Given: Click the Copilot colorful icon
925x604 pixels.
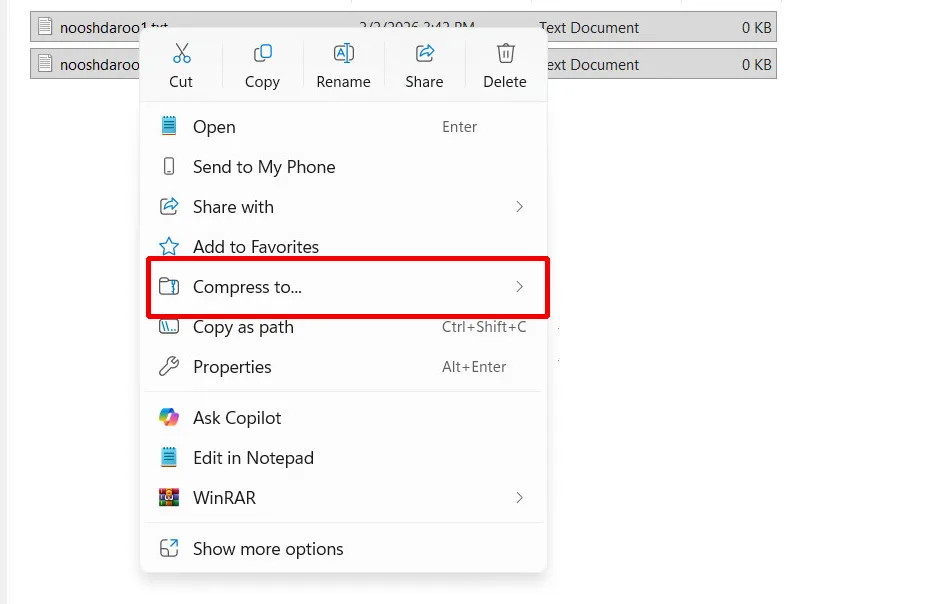Looking at the screenshot, I should 169,418.
